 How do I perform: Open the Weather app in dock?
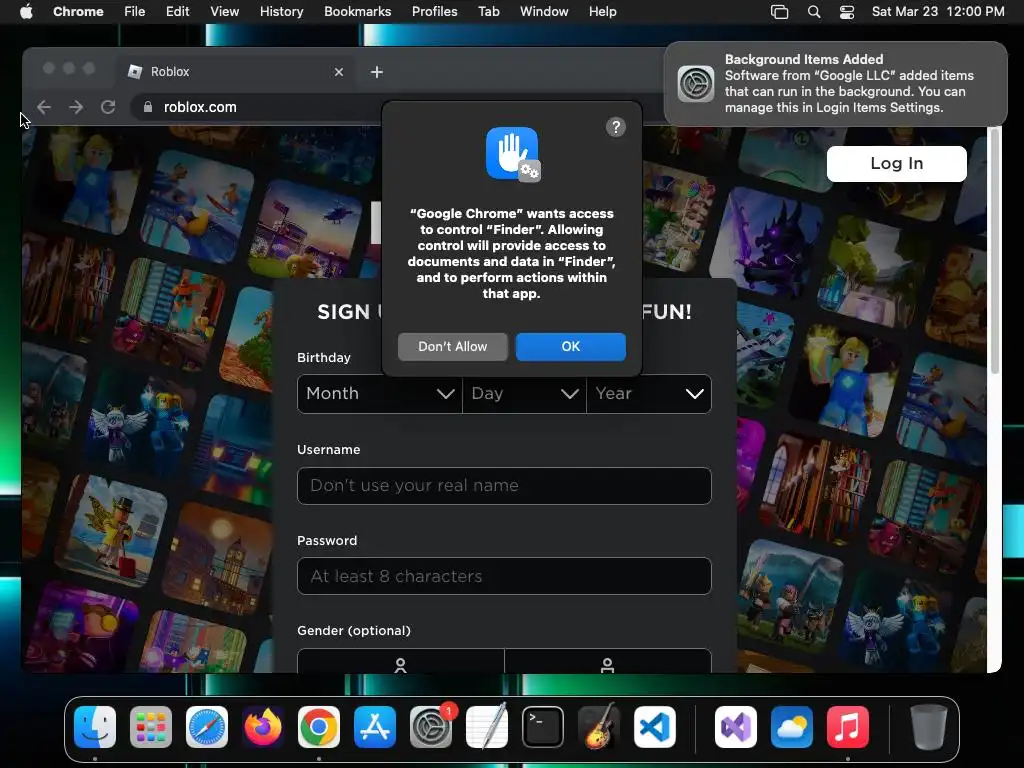(x=792, y=726)
